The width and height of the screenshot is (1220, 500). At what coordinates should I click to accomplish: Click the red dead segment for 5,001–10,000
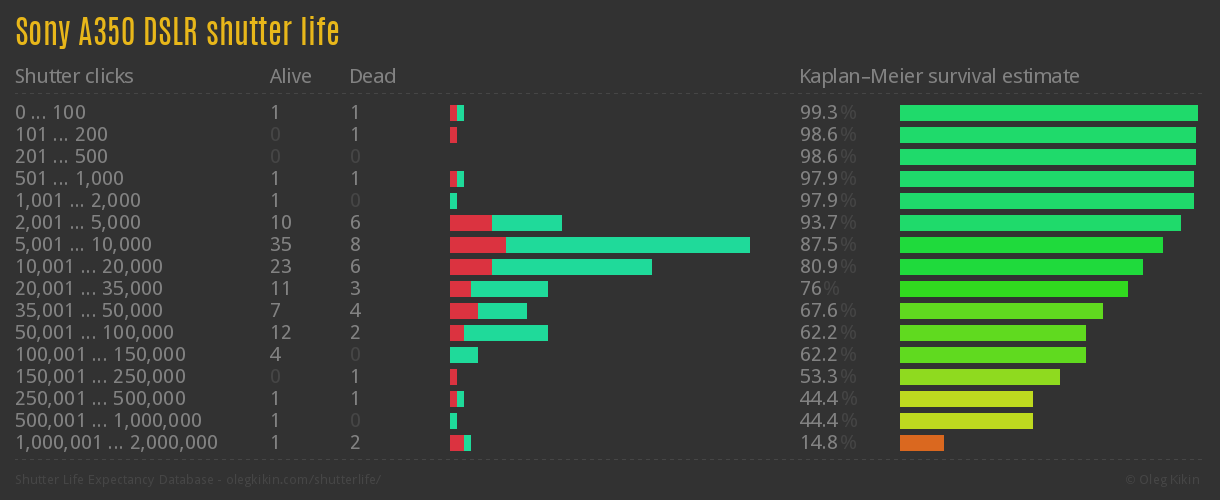pos(477,245)
